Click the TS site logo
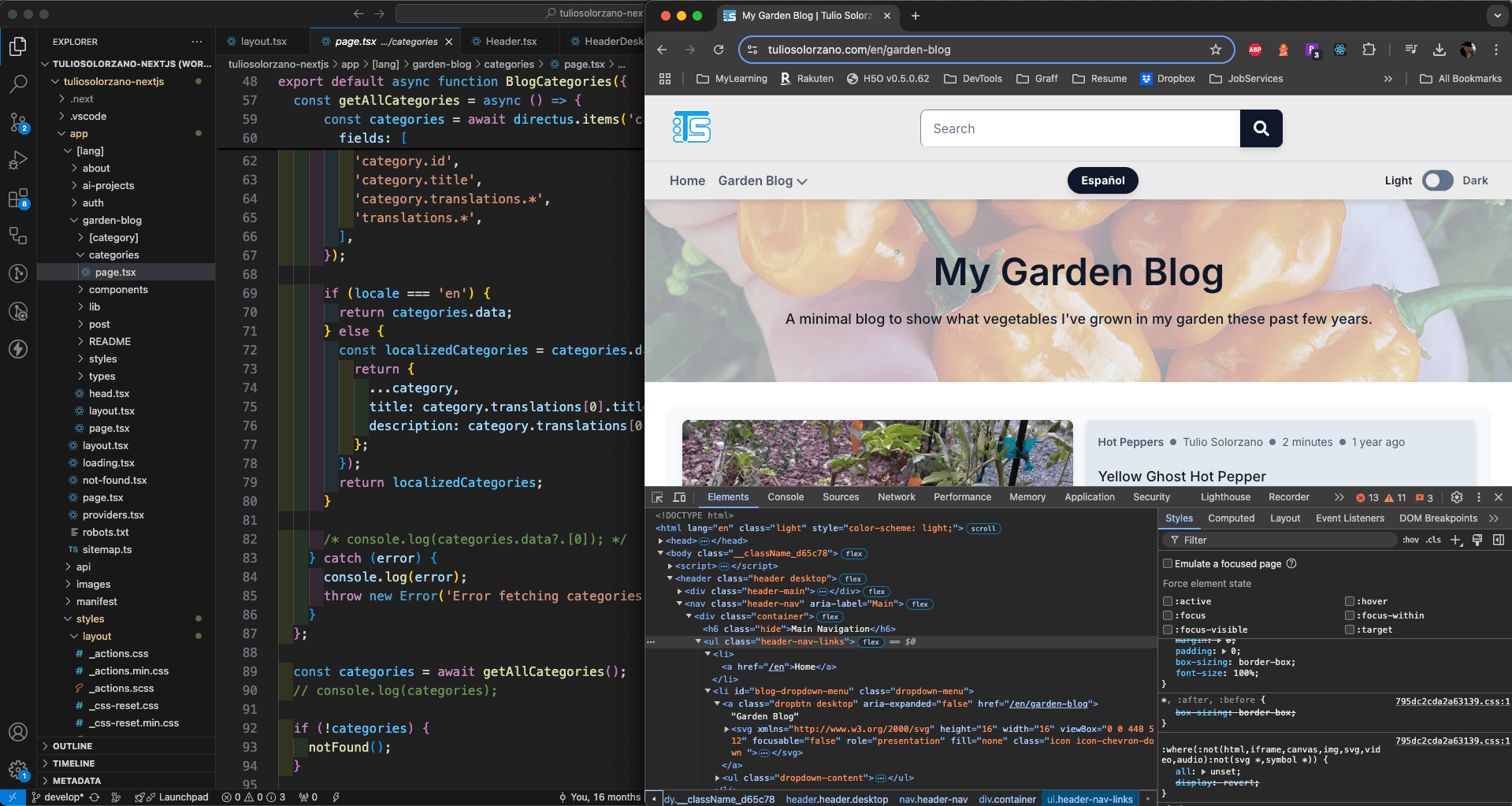Screen dimensions: 1512x806 [x=692, y=127]
